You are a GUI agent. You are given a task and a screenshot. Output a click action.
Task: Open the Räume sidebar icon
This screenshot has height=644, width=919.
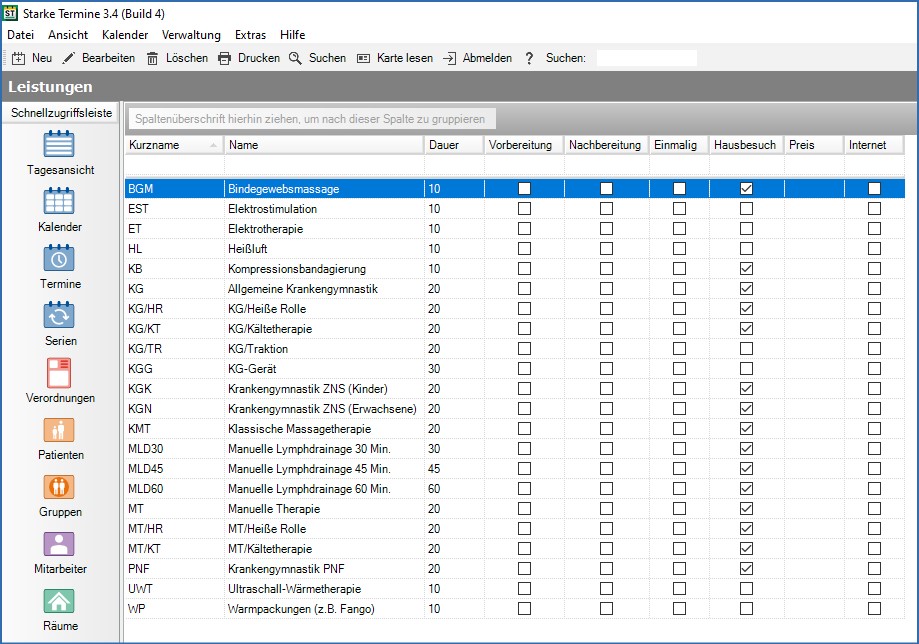[60, 601]
